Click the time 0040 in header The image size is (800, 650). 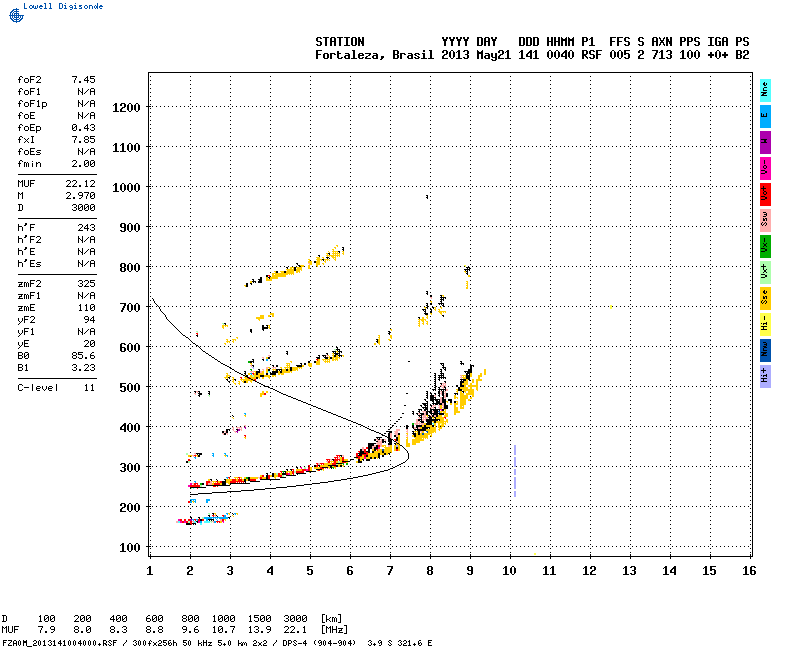pyautogui.click(x=560, y=55)
